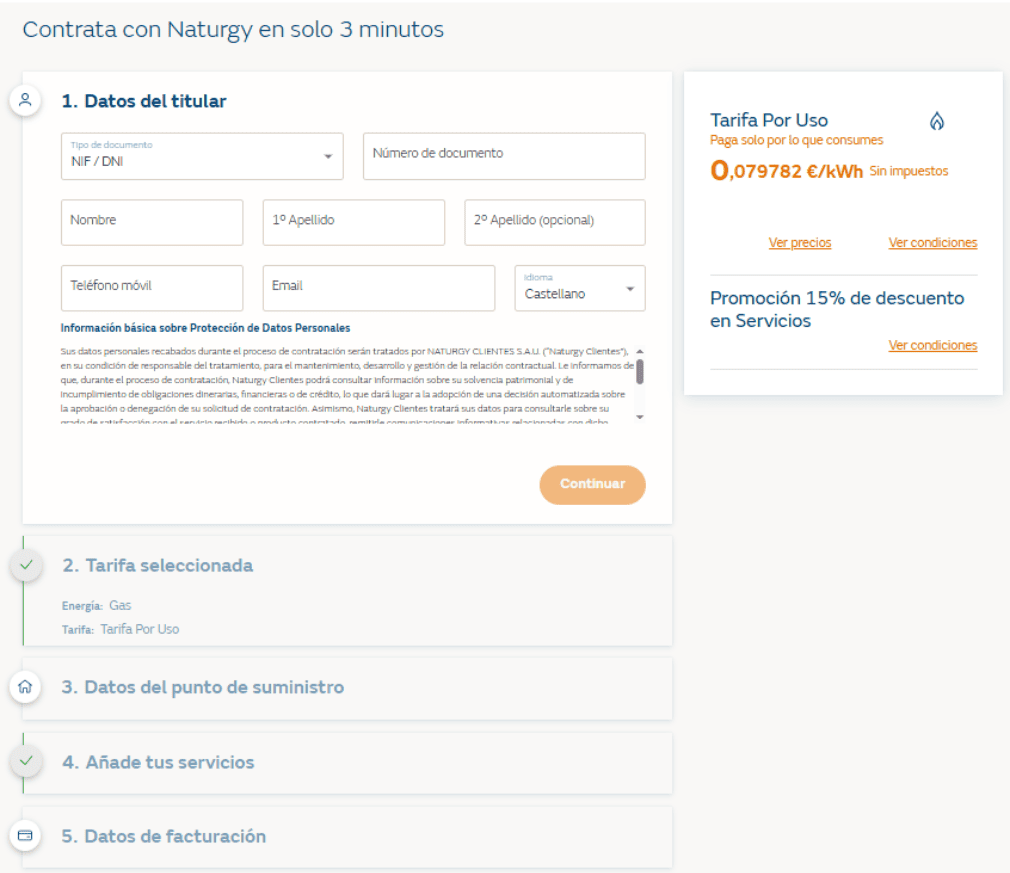Click into the 1º Apellido field

354,222
